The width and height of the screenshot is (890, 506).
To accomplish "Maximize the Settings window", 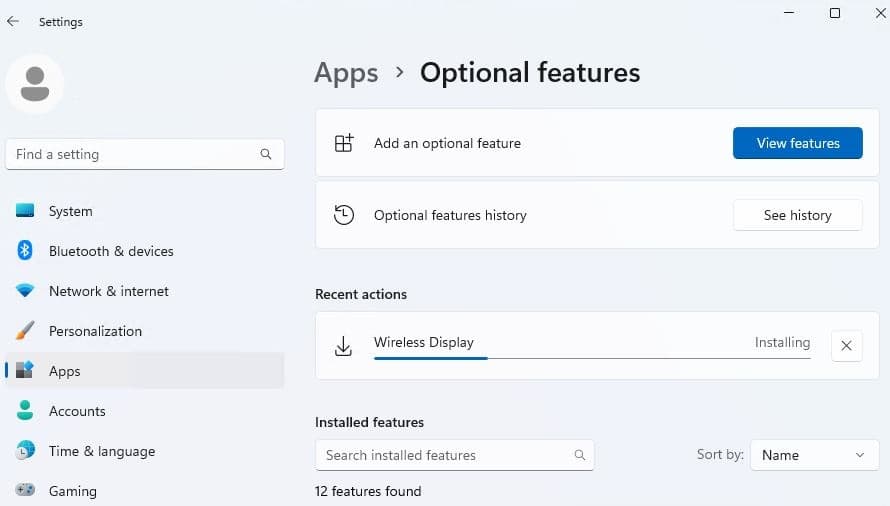I will click(x=835, y=12).
